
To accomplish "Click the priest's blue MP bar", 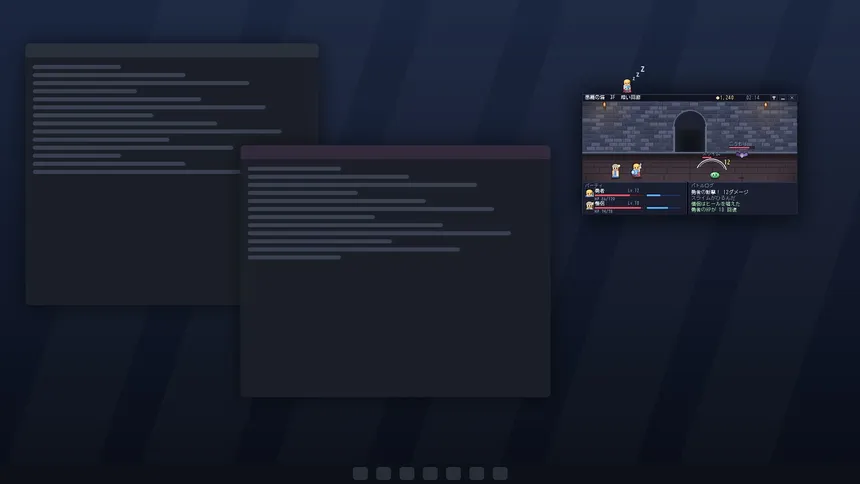I will [664, 208].
